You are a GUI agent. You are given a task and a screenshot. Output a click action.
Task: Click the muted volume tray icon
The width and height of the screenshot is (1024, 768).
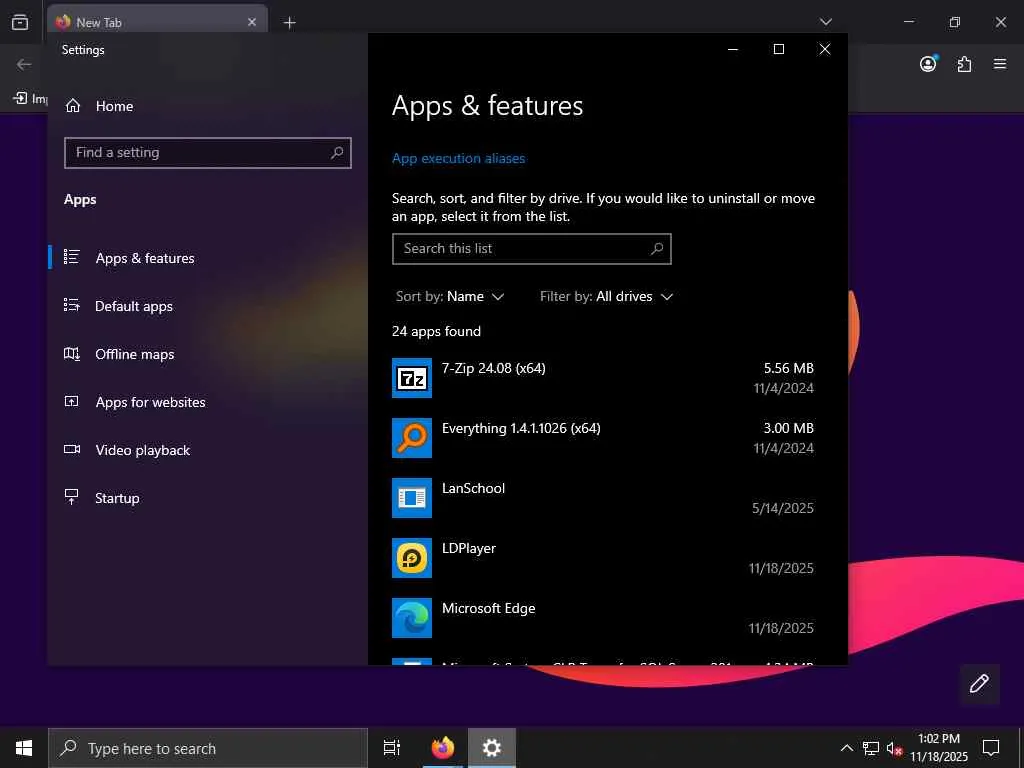click(x=894, y=748)
